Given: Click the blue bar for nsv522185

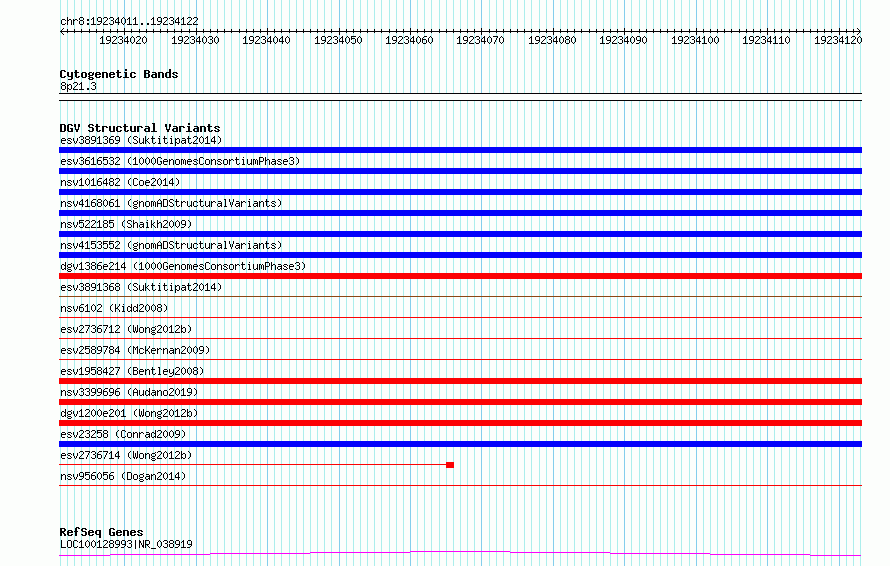Looking at the screenshot, I should pos(460,234).
